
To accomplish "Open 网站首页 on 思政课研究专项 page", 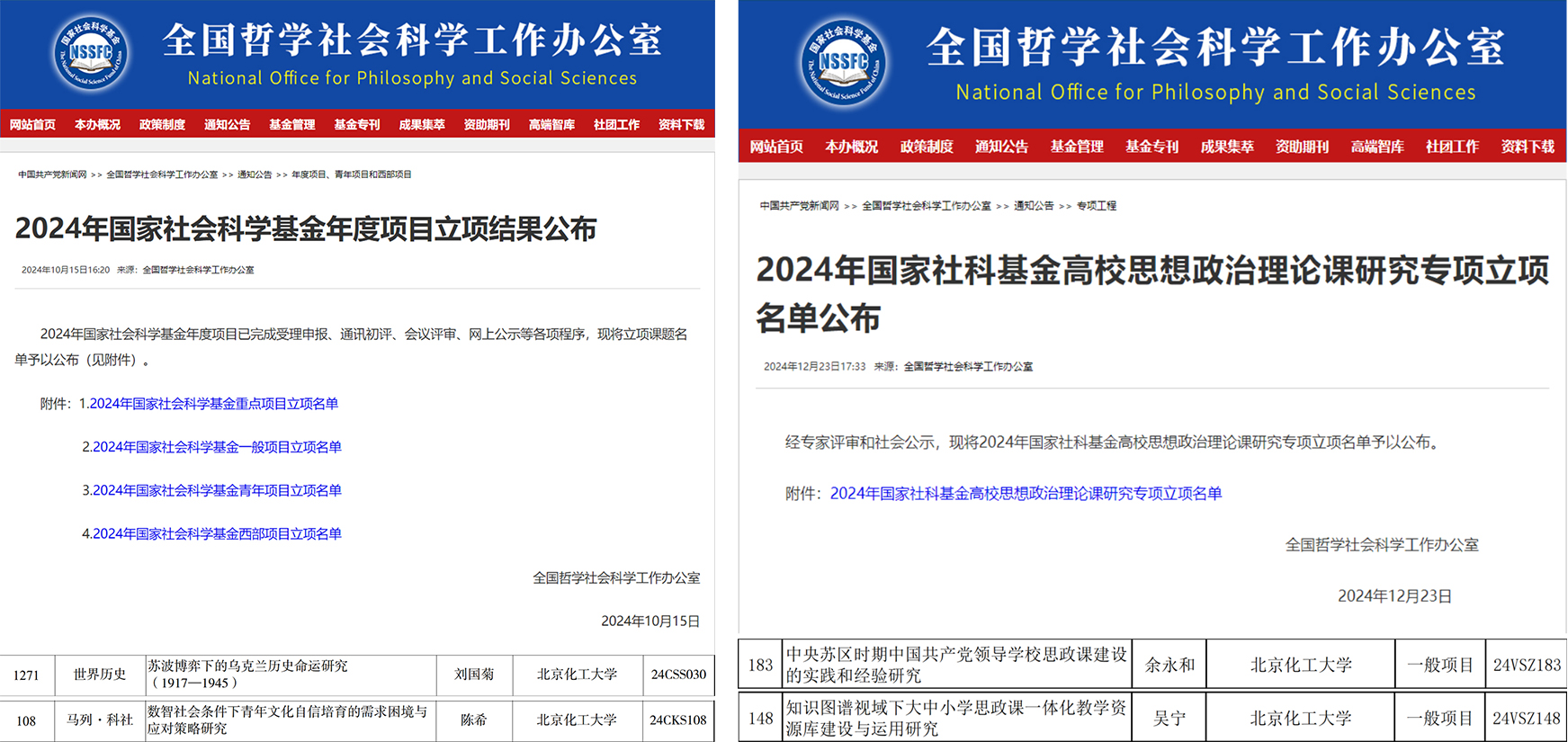I will pos(776,146).
